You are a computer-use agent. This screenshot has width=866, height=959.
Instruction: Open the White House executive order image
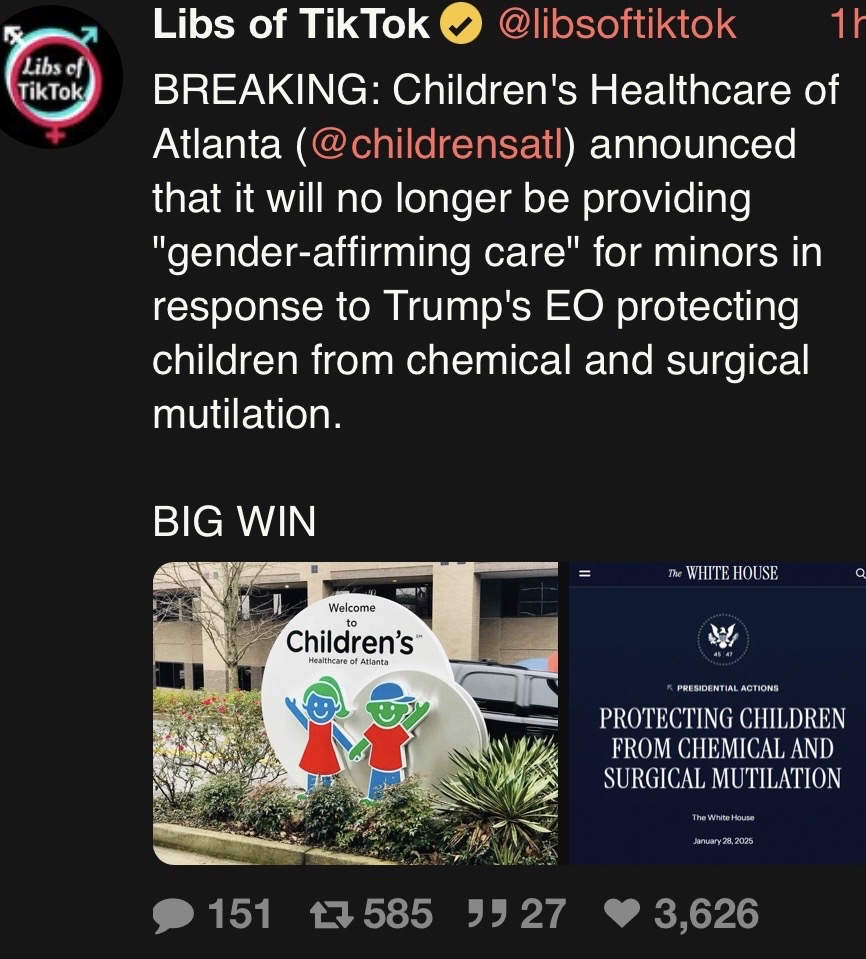[x=717, y=713]
